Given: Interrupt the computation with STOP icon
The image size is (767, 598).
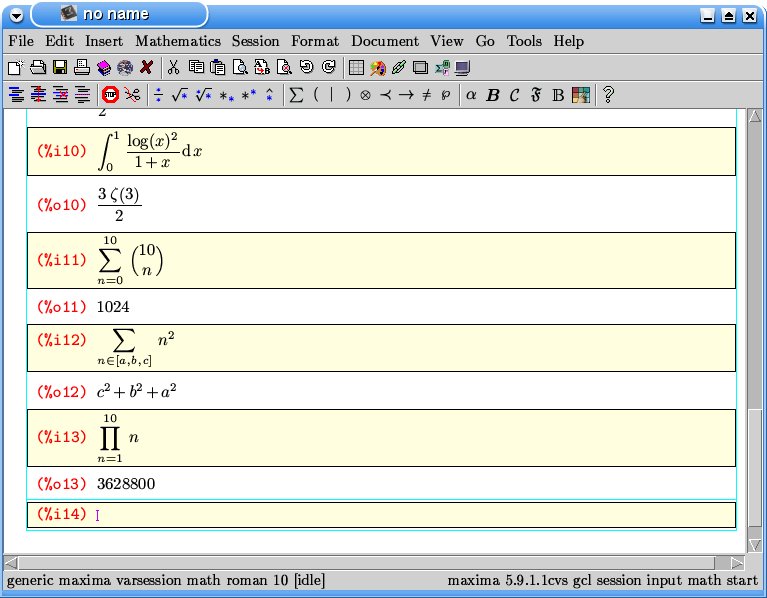Looking at the screenshot, I should click(x=111, y=94).
